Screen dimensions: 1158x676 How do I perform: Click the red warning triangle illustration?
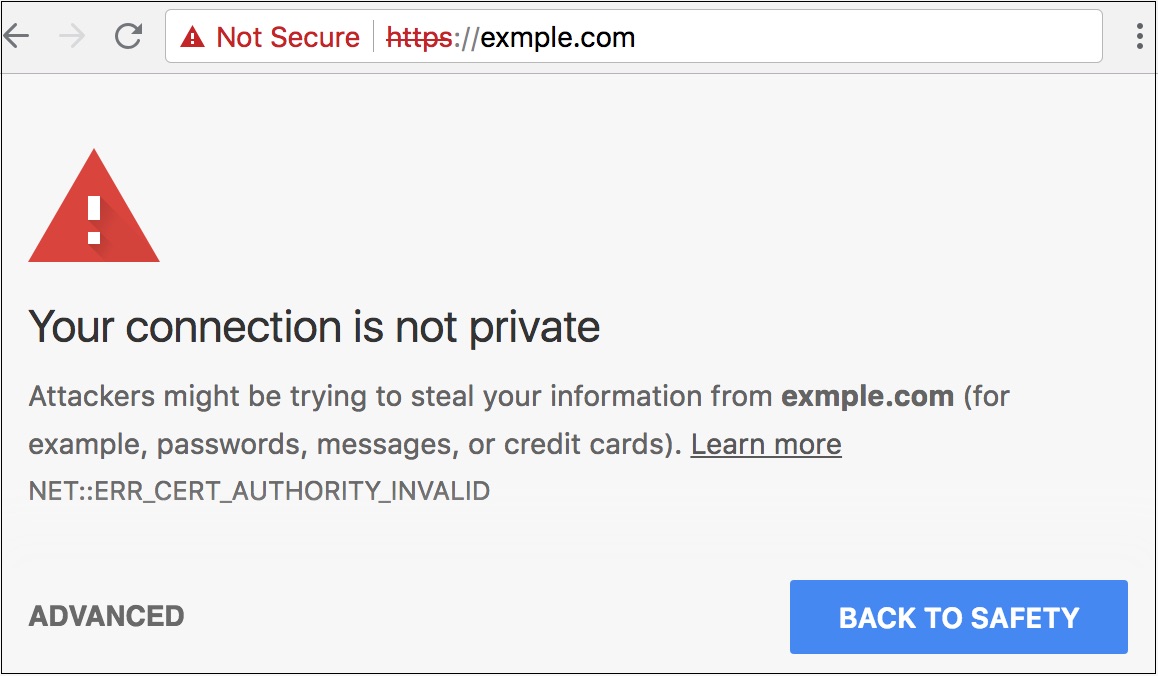click(94, 210)
